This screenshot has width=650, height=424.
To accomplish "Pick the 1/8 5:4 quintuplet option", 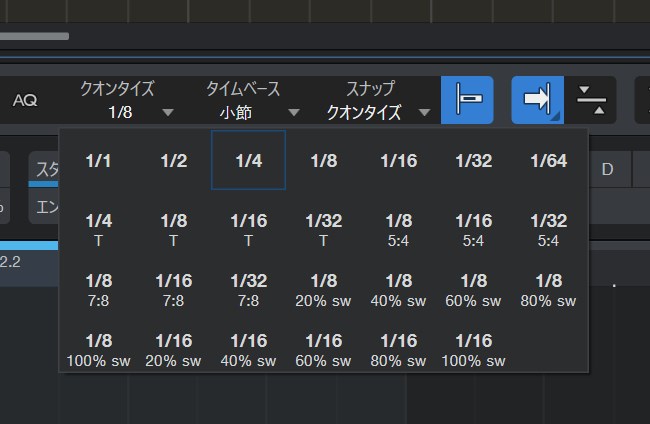I will click(x=398, y=229).
